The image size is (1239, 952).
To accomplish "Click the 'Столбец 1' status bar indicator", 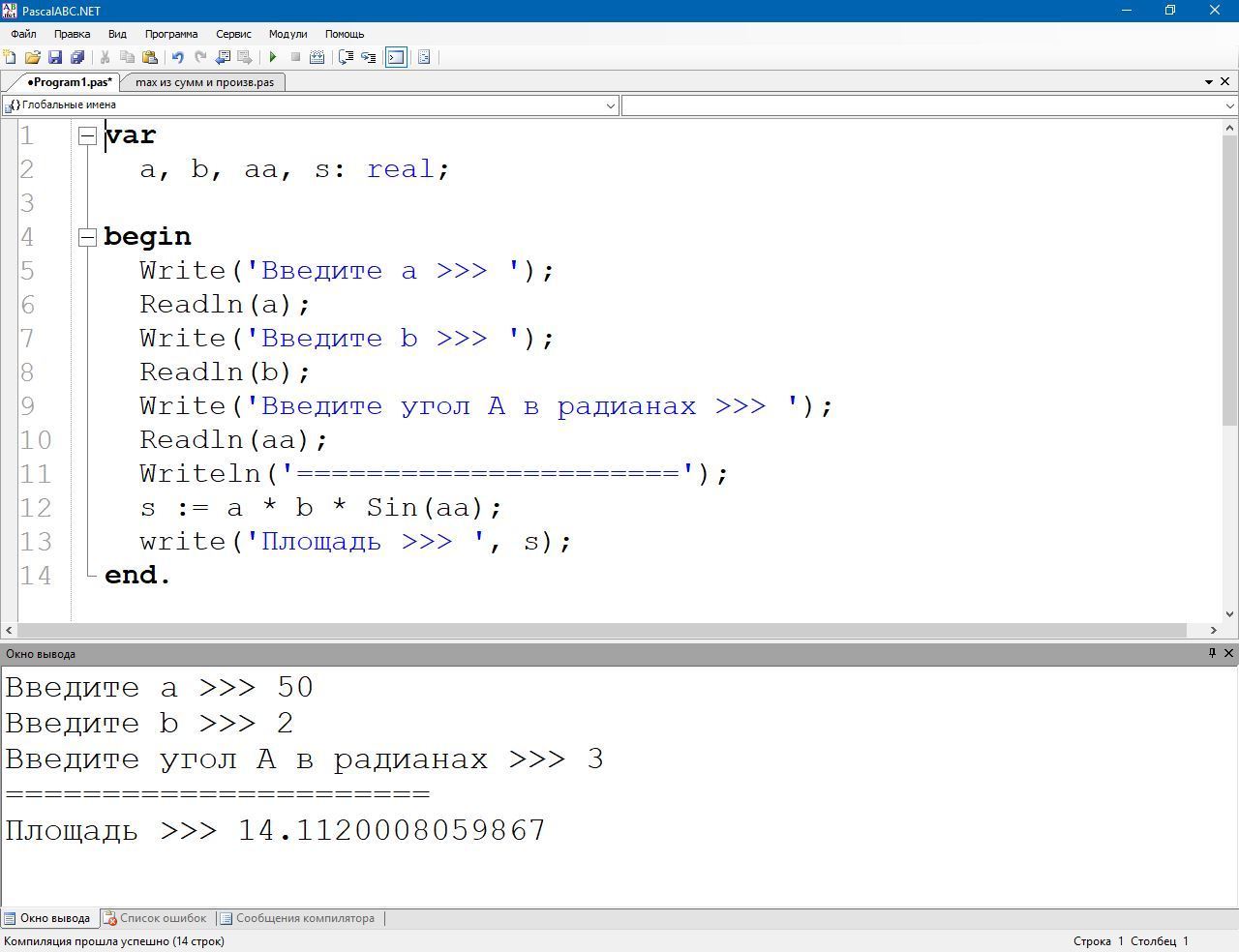I will pos(1160,940).
